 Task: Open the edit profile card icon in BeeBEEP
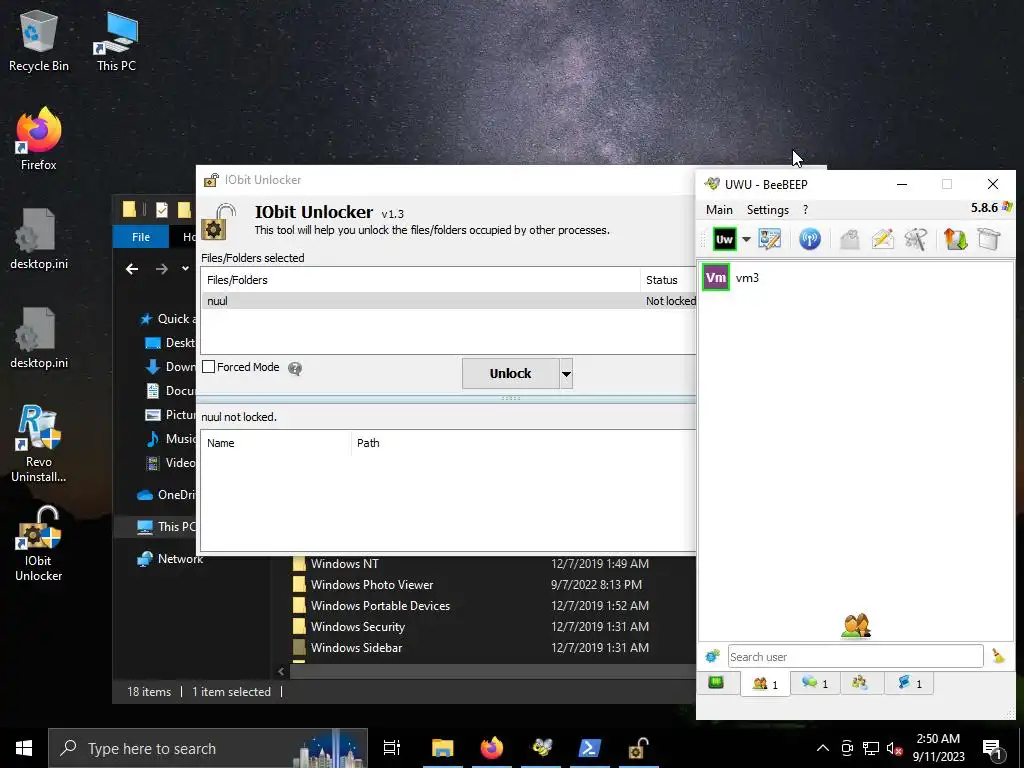(x=770, y=239)
